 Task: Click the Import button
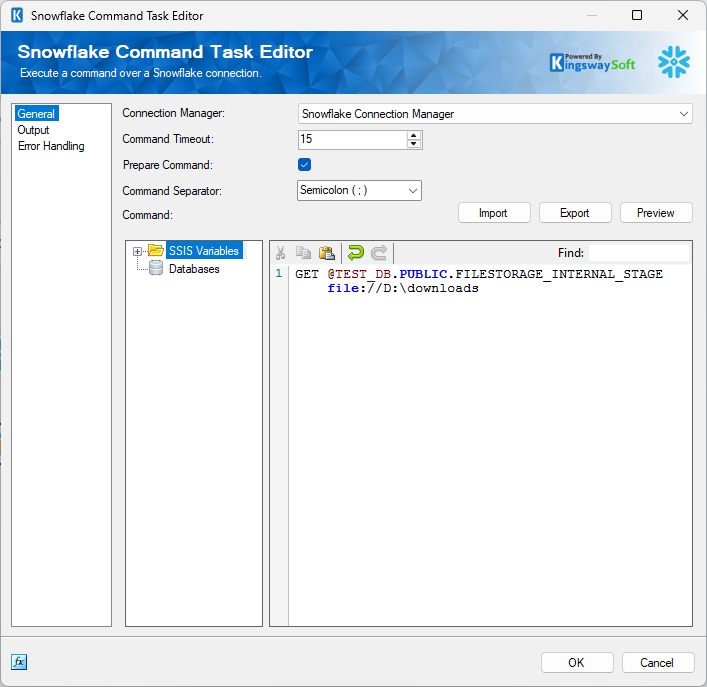coord(494,213)
